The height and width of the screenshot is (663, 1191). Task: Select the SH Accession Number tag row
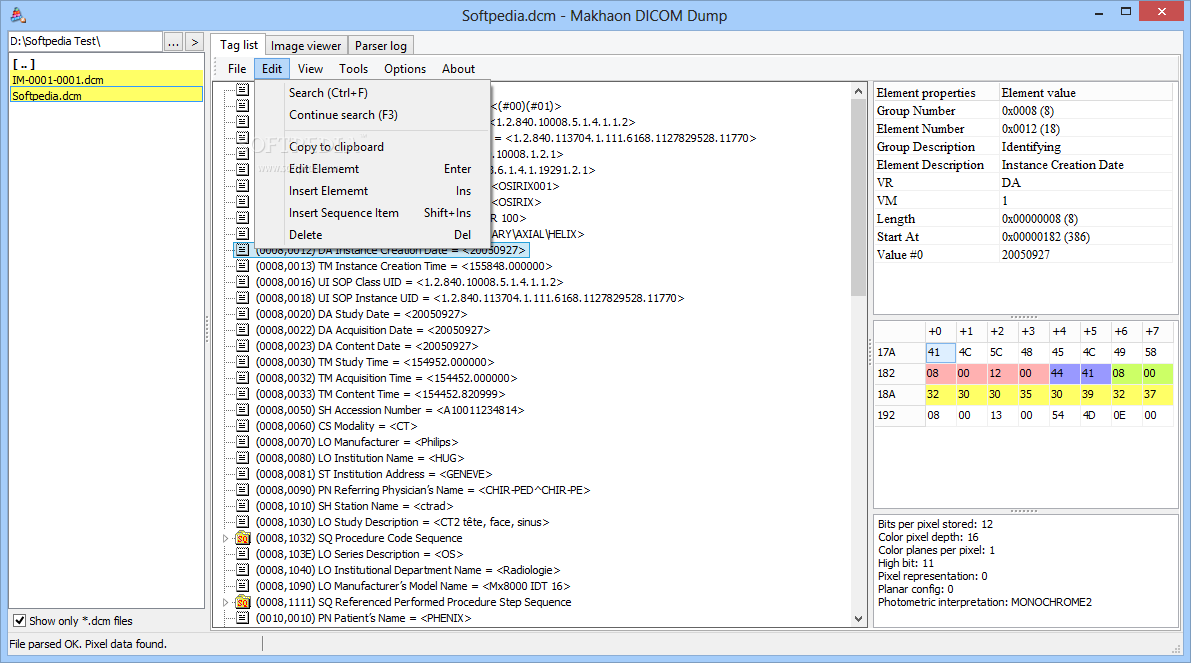click(390, 409)
